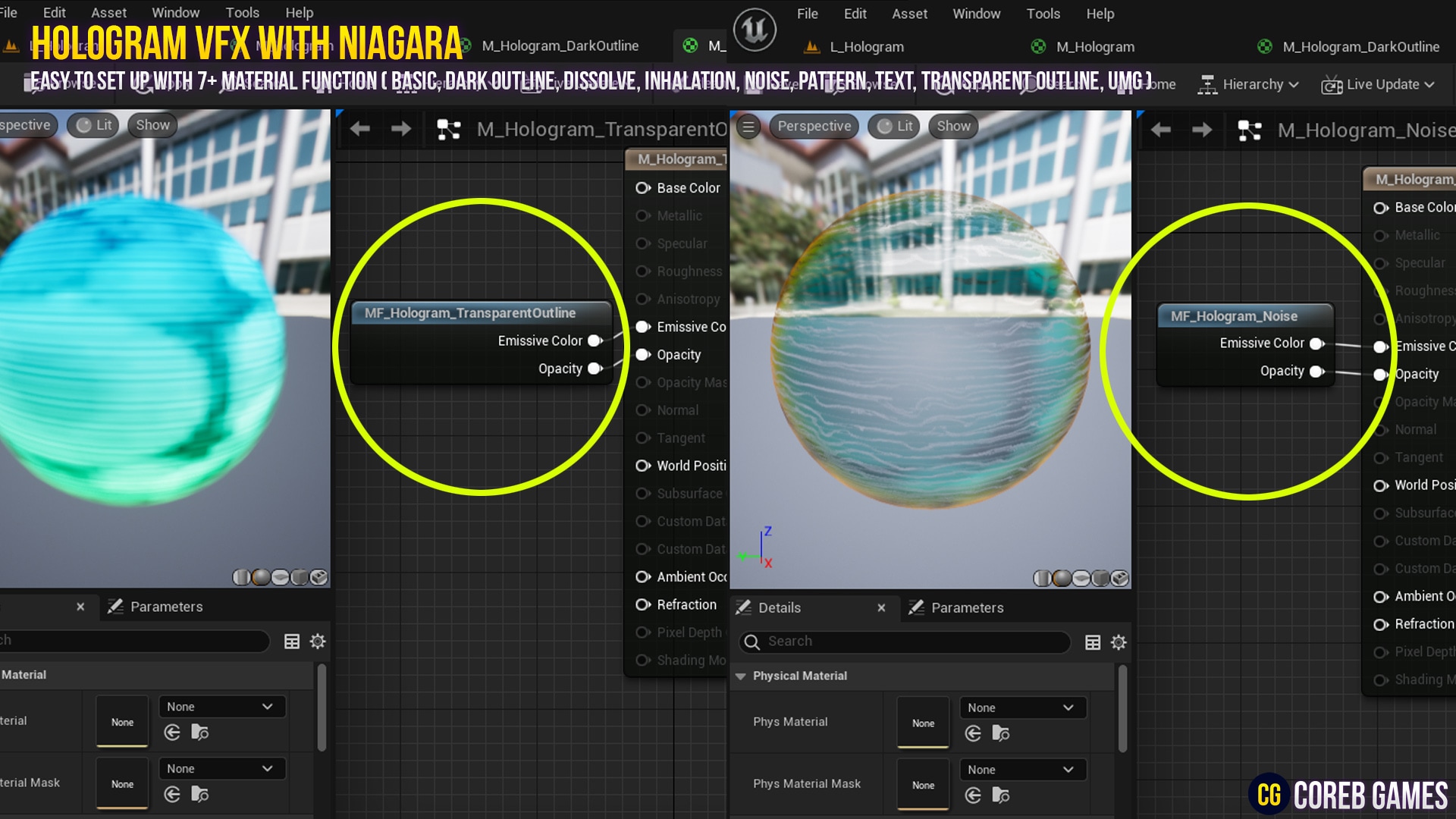1456x819 pixels.
Task: Click the Search field in right Details panel
Action: 905,642
